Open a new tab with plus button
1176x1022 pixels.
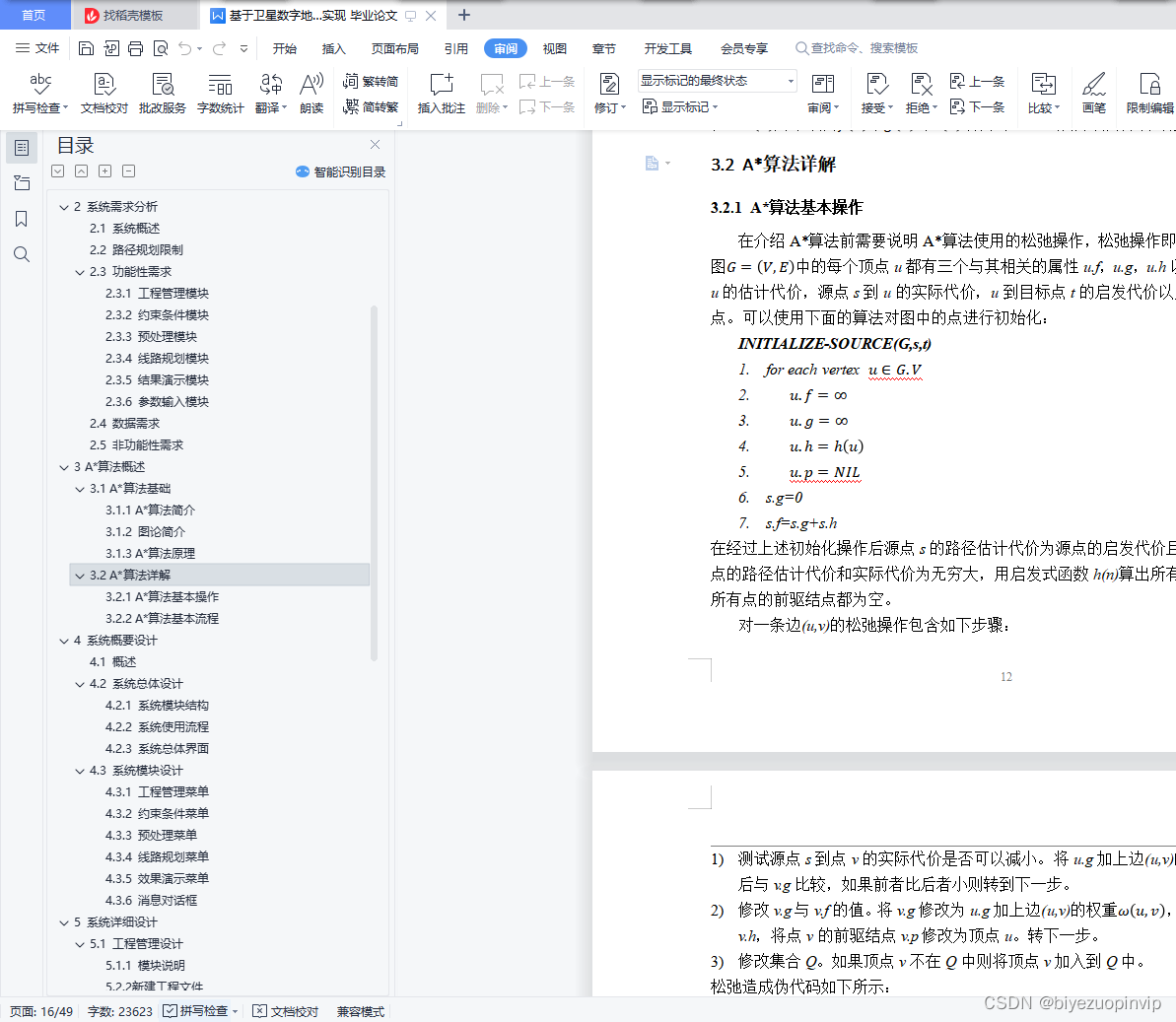click(x=464, y=15)
